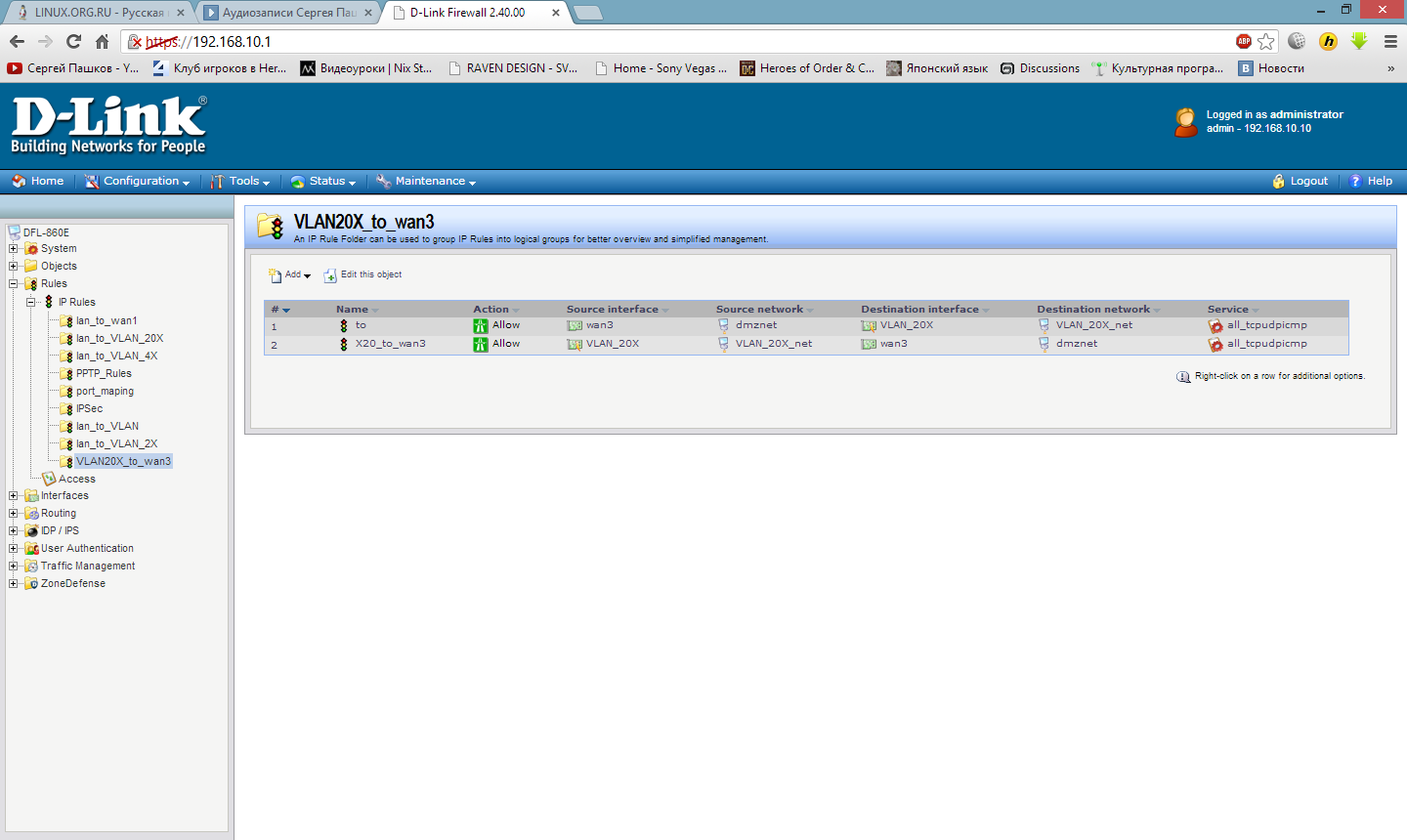The width and height of the screenshot is (1407, 840).
Task: Collapse the IP Rules tree node
Action: [31, 302]
